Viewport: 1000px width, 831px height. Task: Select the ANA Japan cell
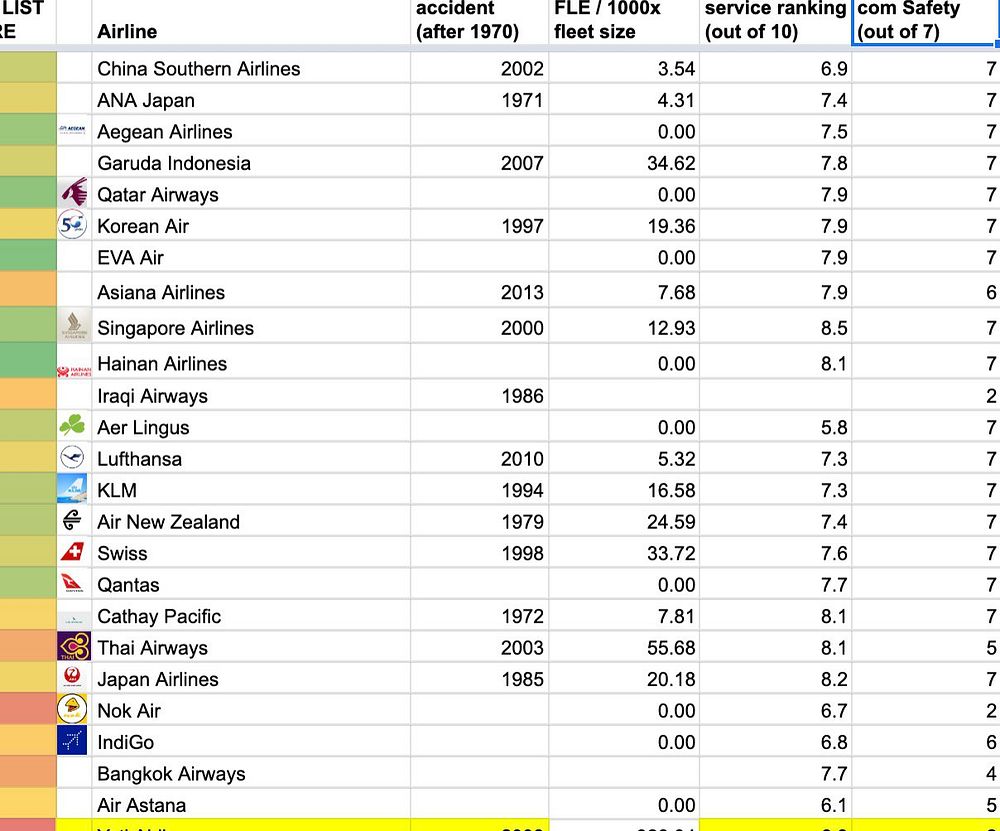click(251, 99)
